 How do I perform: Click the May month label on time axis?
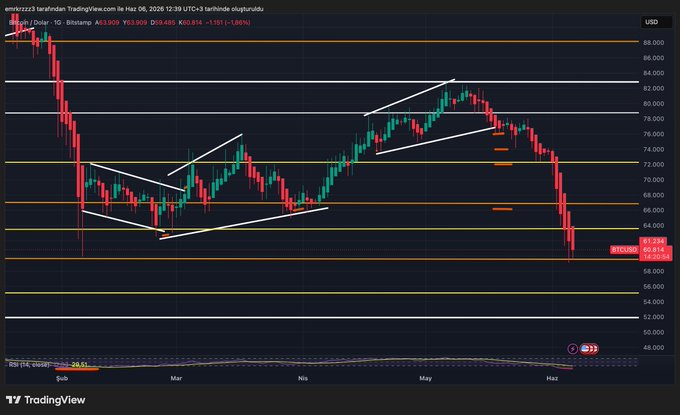(x=425, y=378)
